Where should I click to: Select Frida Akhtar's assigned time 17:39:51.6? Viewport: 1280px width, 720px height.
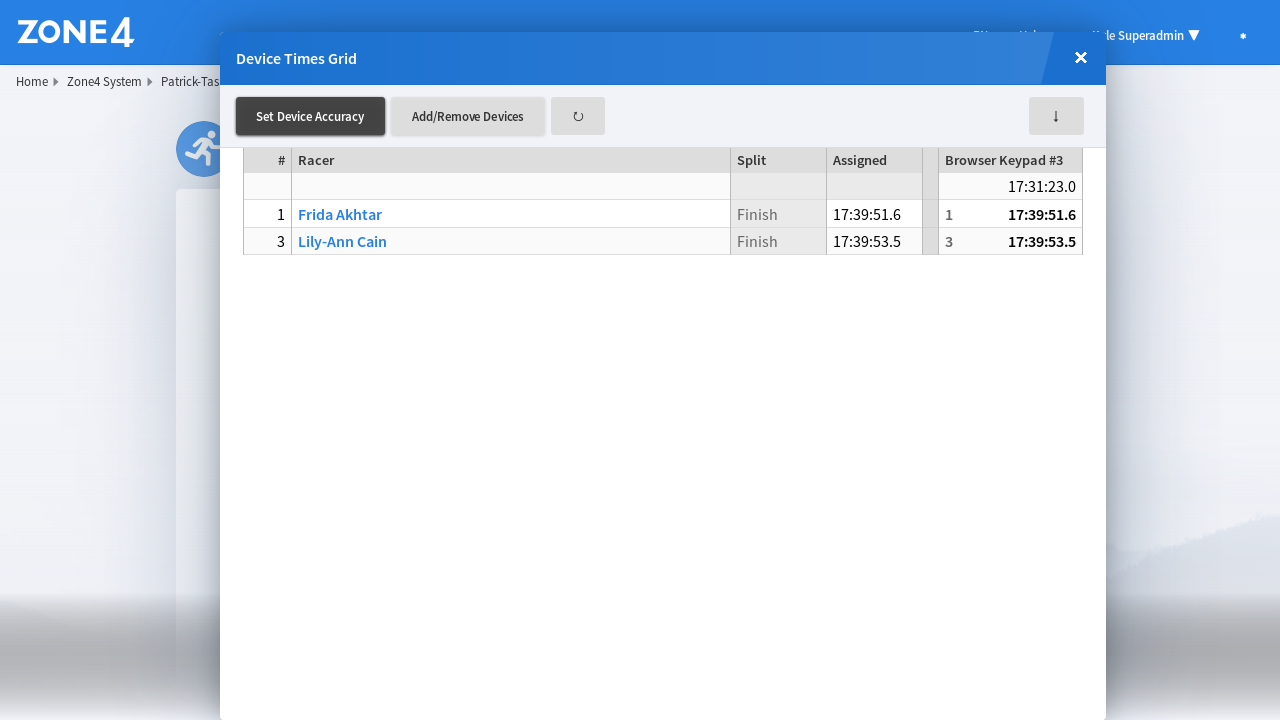point(866,214)
